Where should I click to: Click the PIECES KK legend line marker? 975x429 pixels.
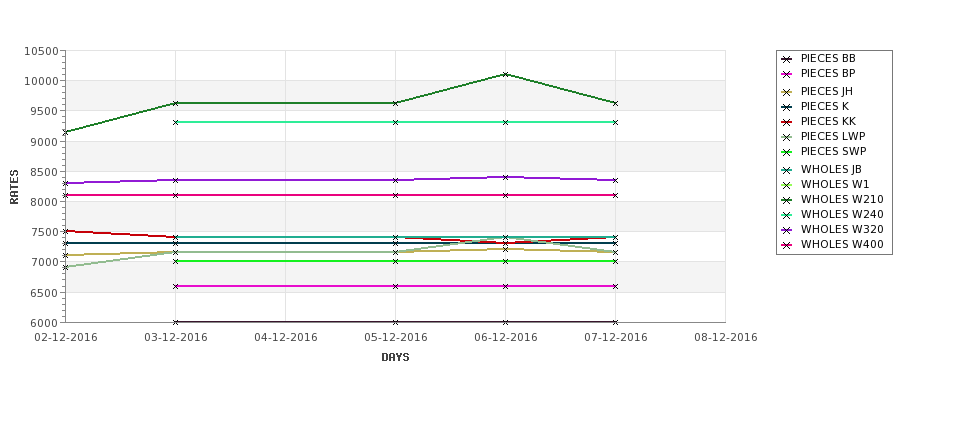click(x=787, y=121)
